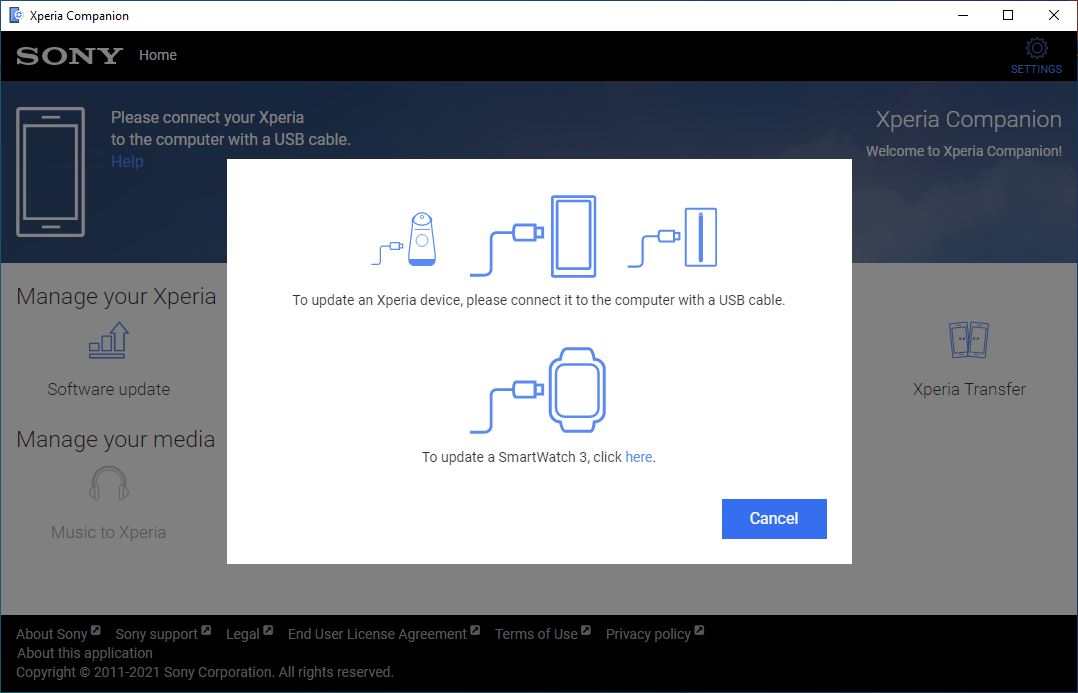
Task: Minimize the Xperia Companion window
Action: coord(963,15)
